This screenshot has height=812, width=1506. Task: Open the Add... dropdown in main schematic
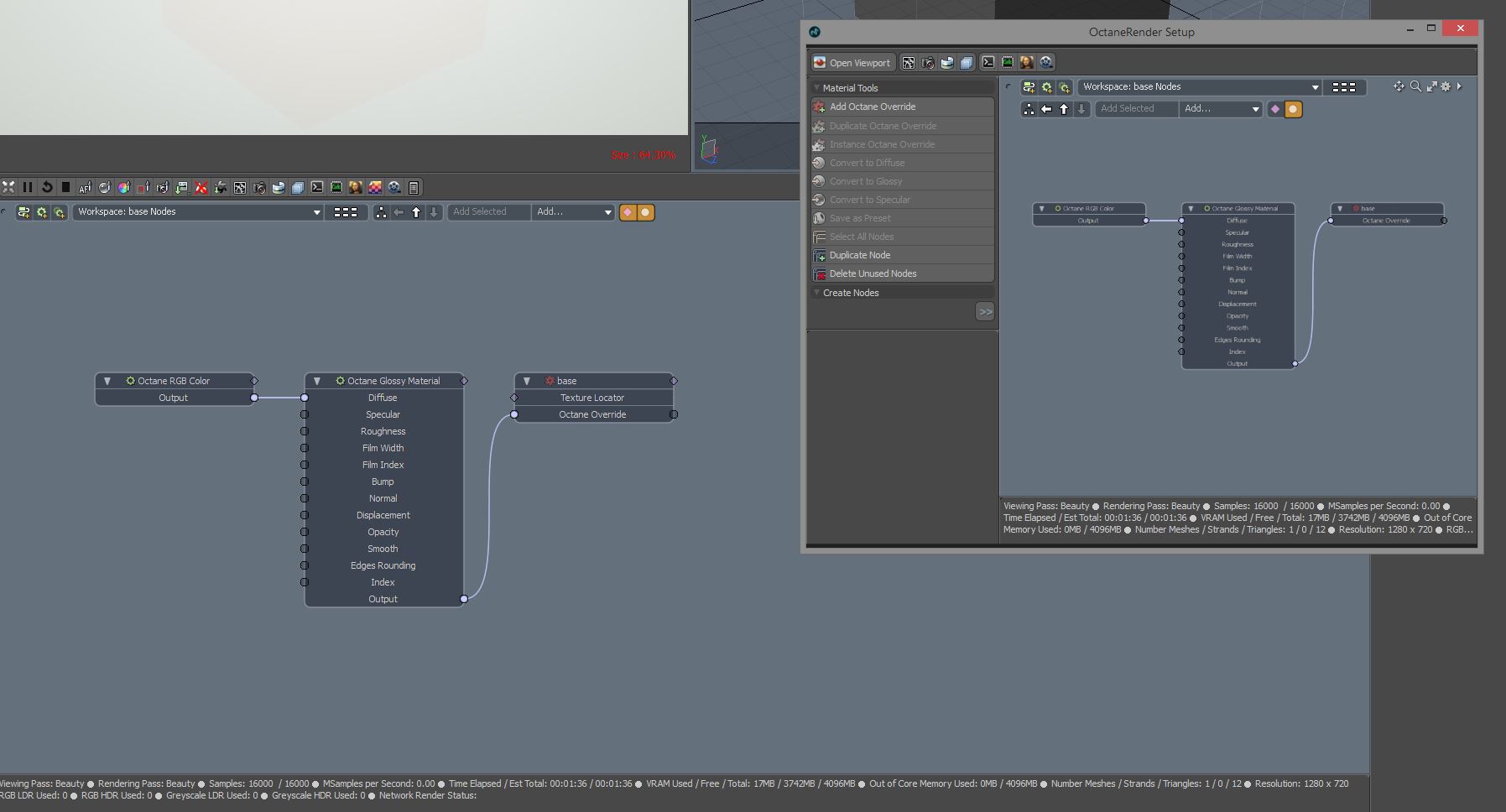coord(574,212)
